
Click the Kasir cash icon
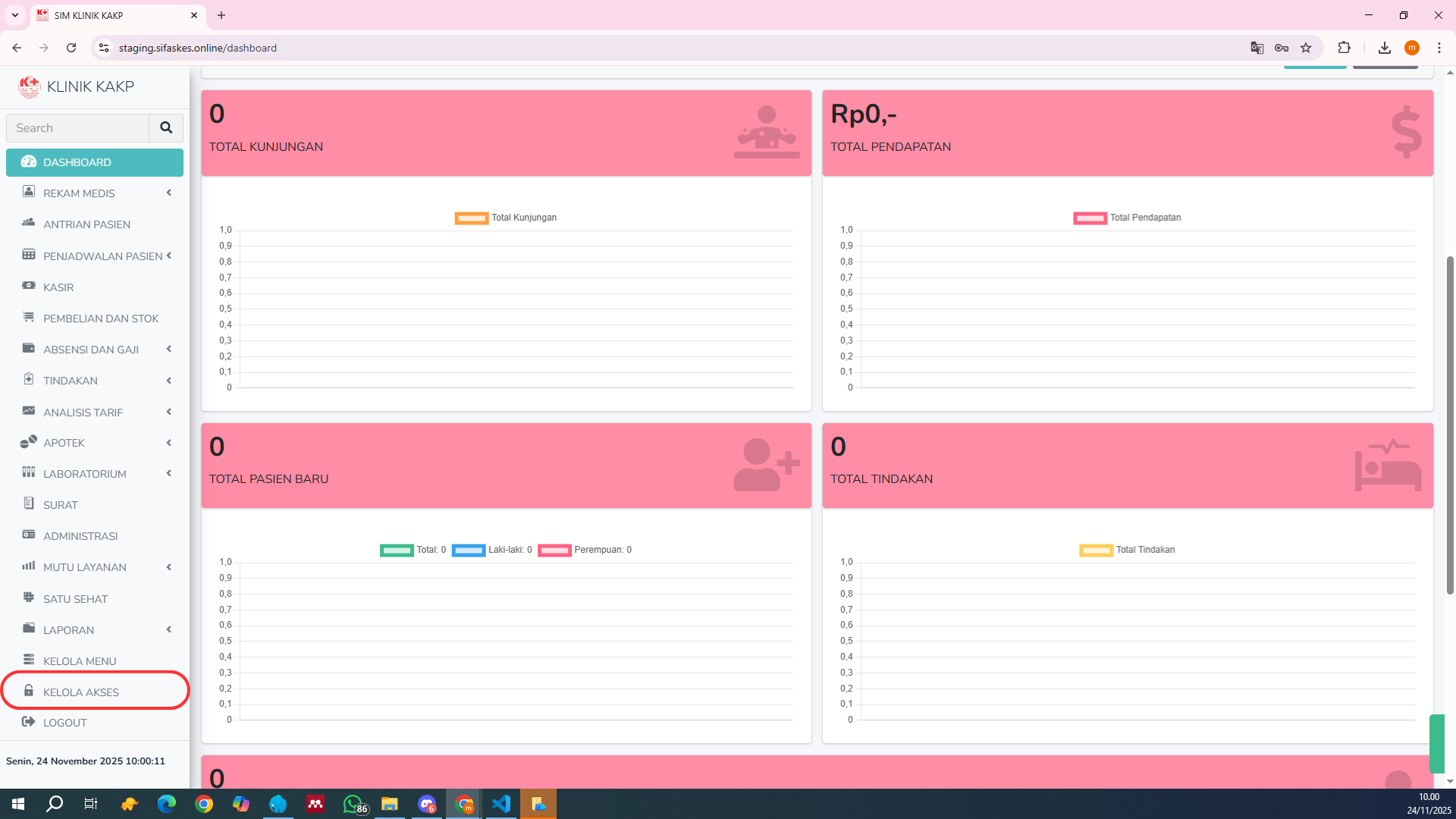pyautogui.click(x=29, y=286)
